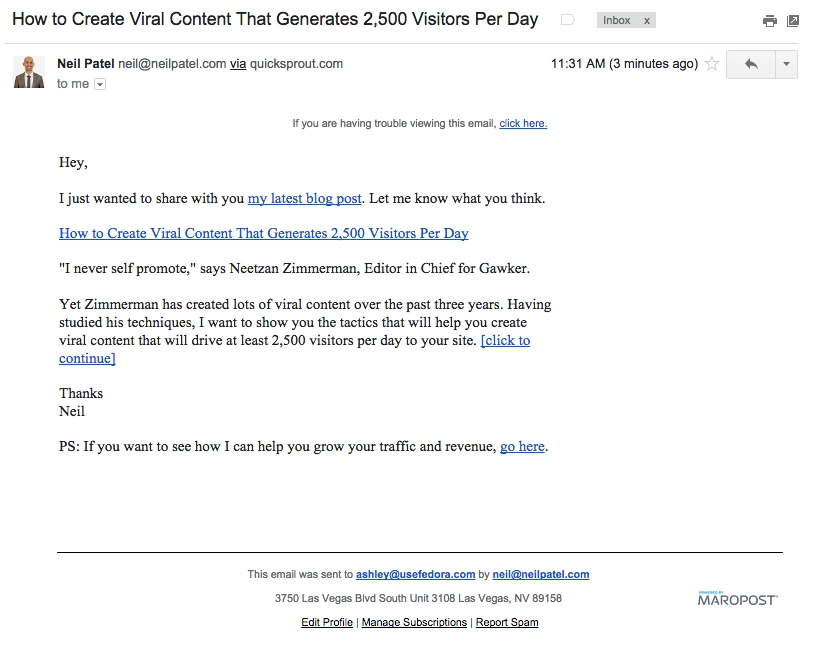Open email in a new window
The width and height of the screenshot is (821, 645).
tap(791, 20)
